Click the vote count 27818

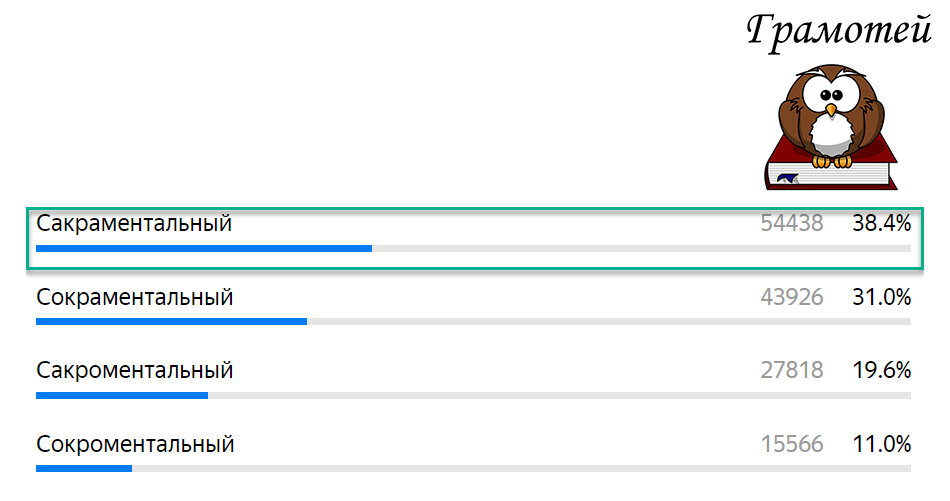(x=792, y=370)
